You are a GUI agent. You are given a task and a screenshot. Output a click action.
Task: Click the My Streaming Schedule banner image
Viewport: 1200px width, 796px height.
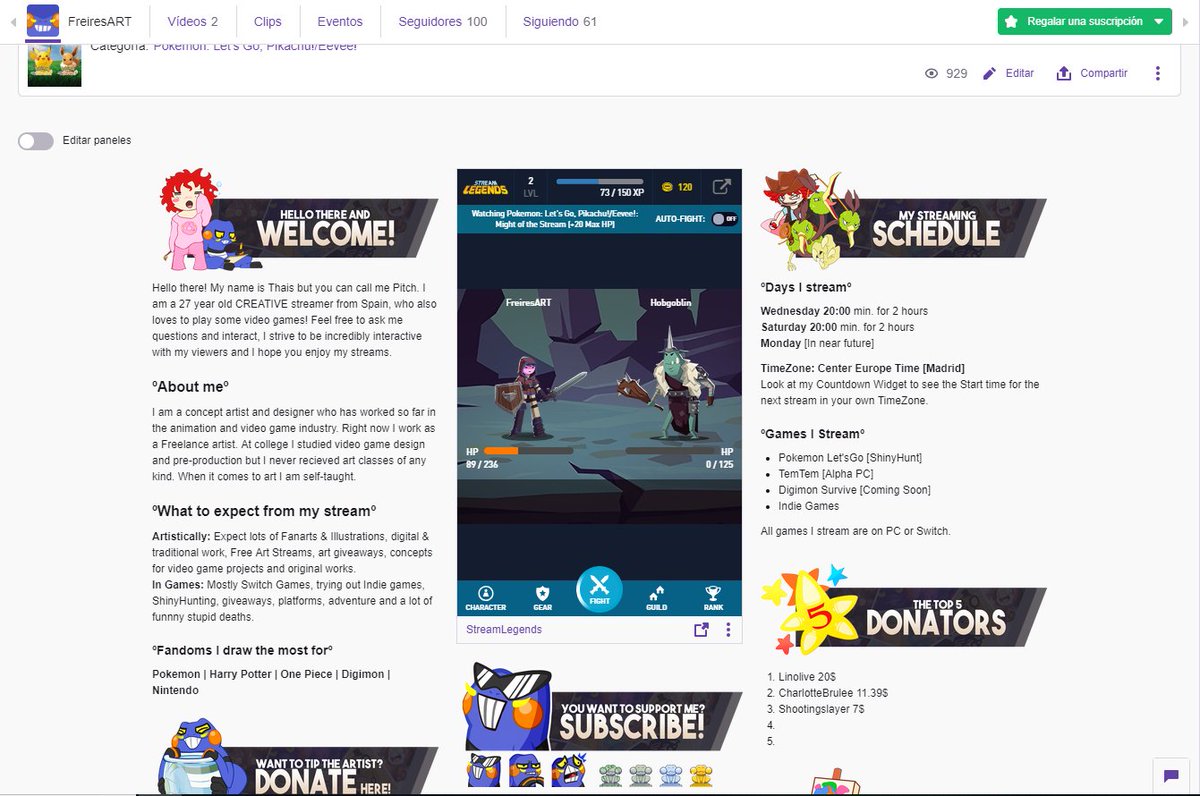pos(903,220)
